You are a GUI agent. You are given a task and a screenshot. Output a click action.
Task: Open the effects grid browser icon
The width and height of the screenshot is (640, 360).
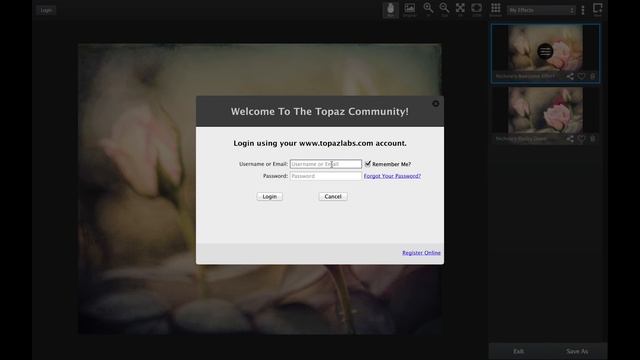pyautogui.click(x=496, y=9)
